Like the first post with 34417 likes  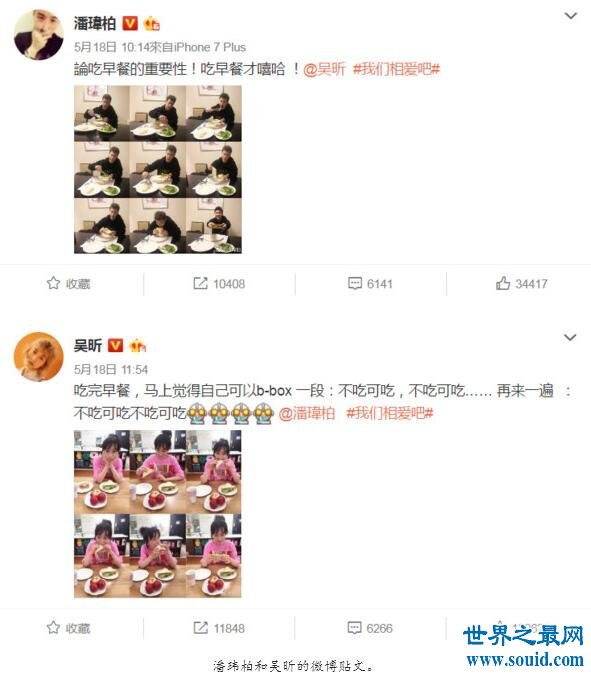click(522, 284)
